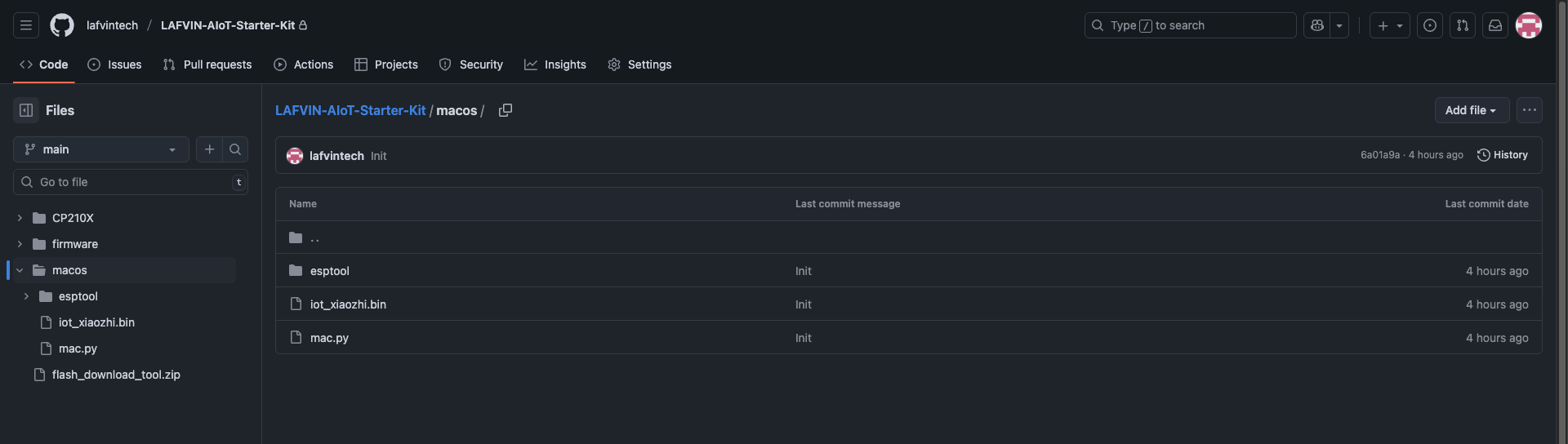The height and width of the screenshot is (444, 1568).
Task: Collapse the macos folder in tree
Action: pyautogui.click(x=20, y=270)
